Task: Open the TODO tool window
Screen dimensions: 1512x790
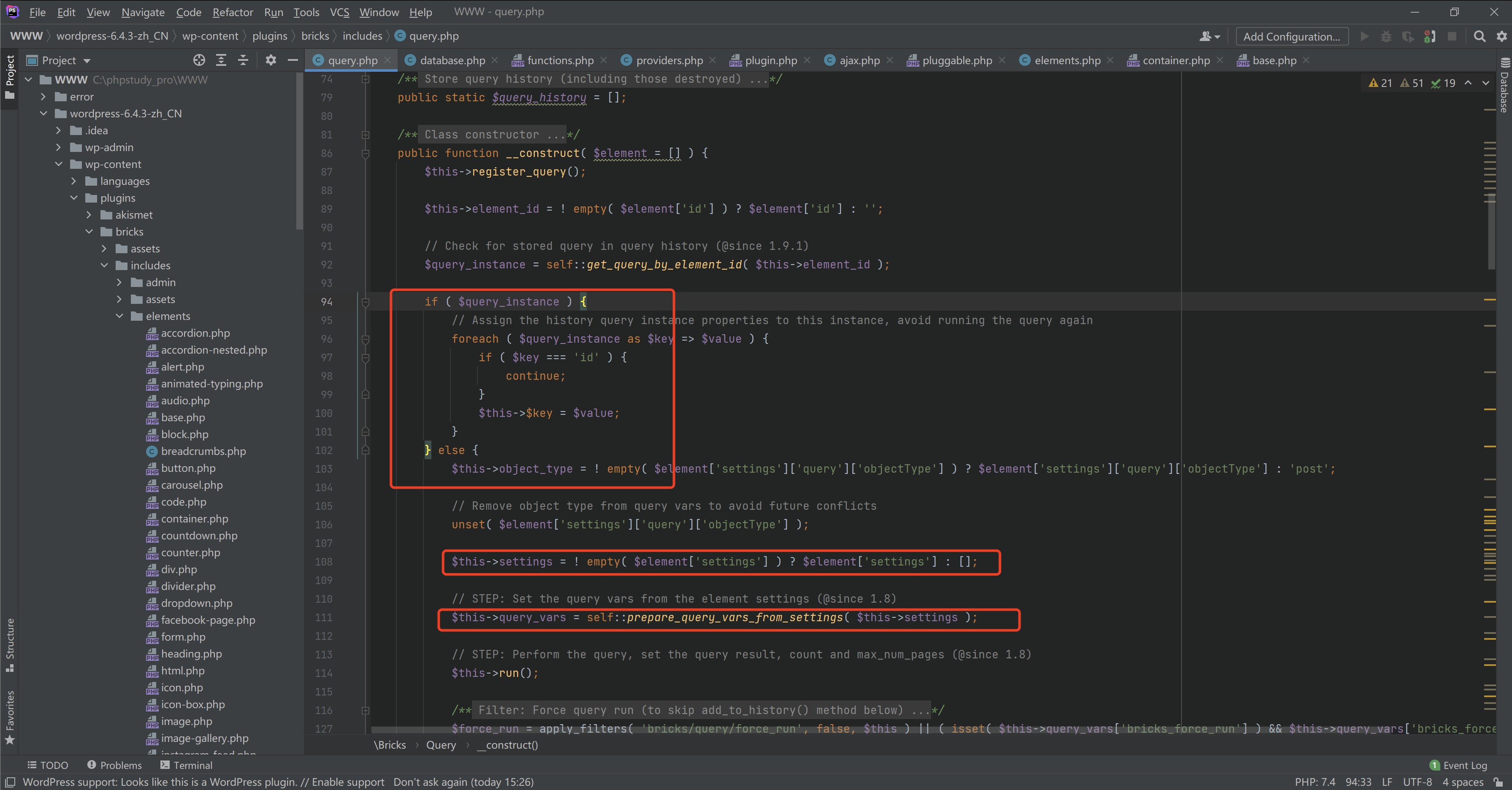Action: point(48,765)
